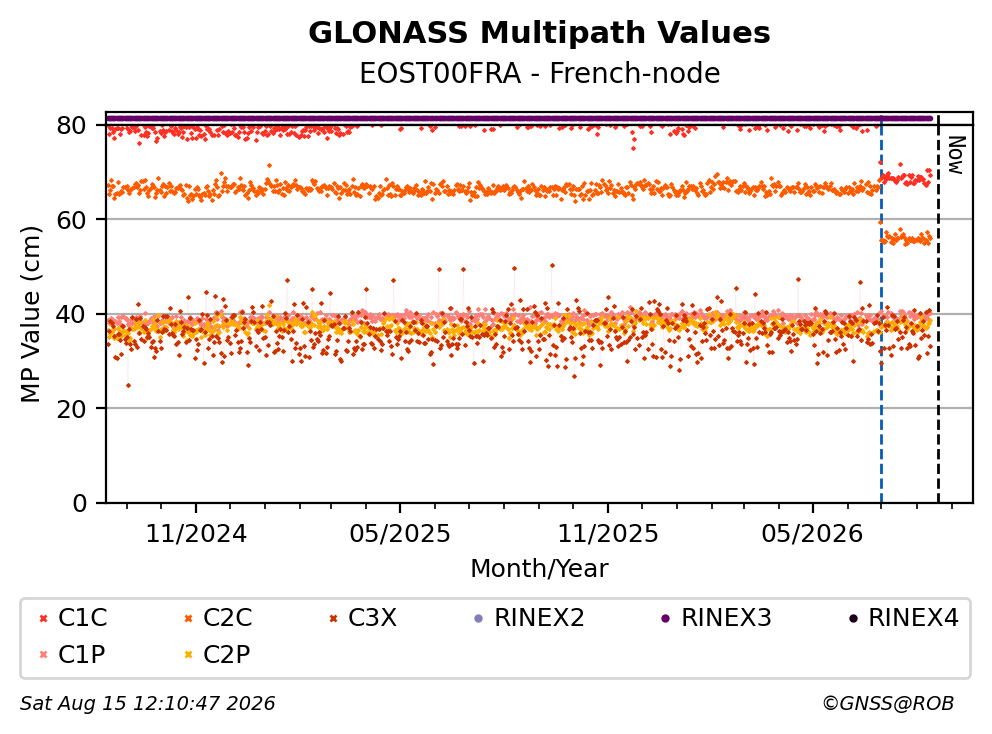
Task: Click the blue dashed vertical line
Action: pos(881,310)
